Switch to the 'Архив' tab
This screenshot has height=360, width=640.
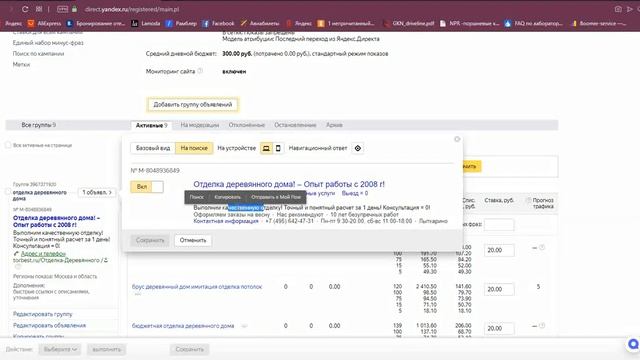[x=334, y=125]
